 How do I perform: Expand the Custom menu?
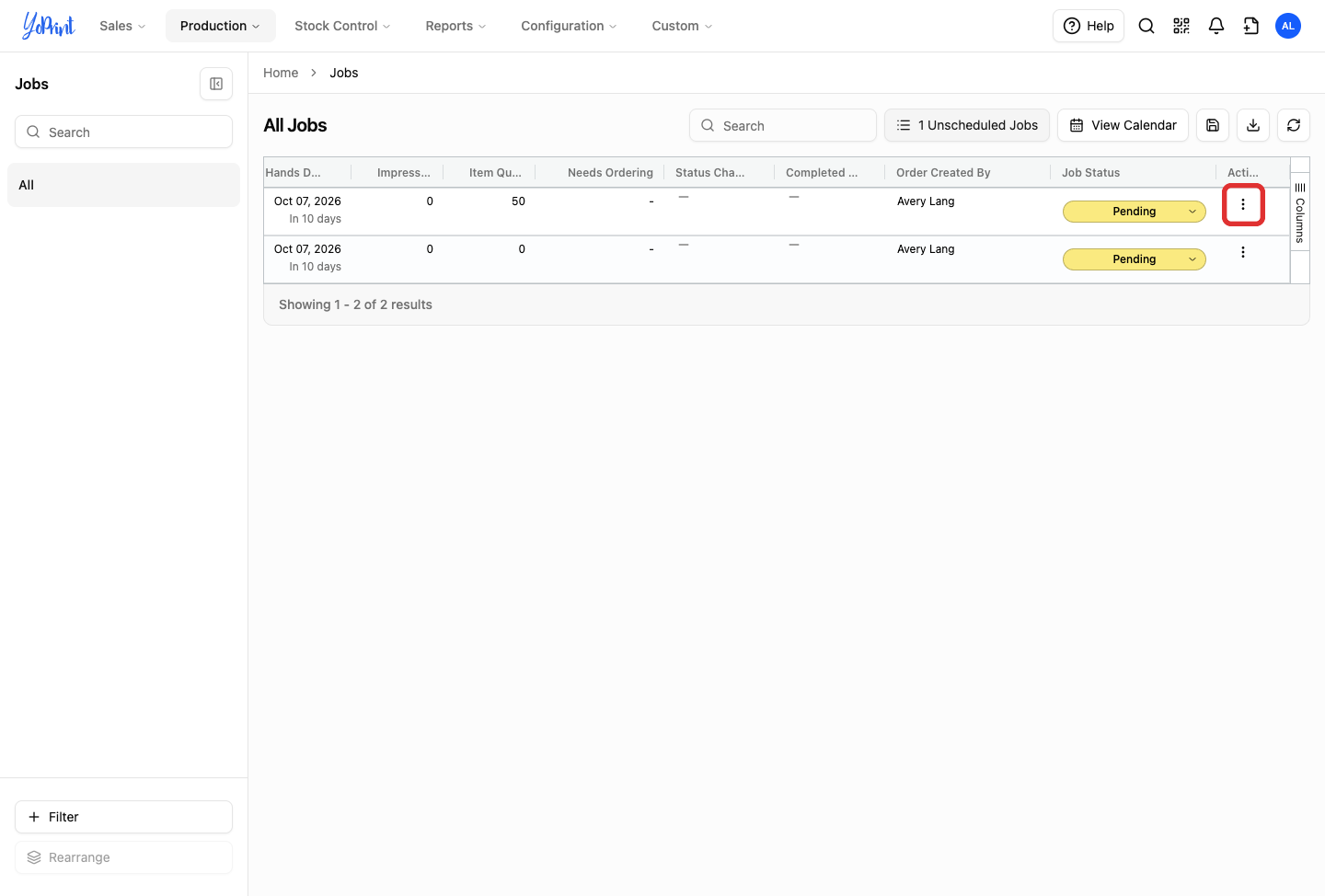[682, 26]
